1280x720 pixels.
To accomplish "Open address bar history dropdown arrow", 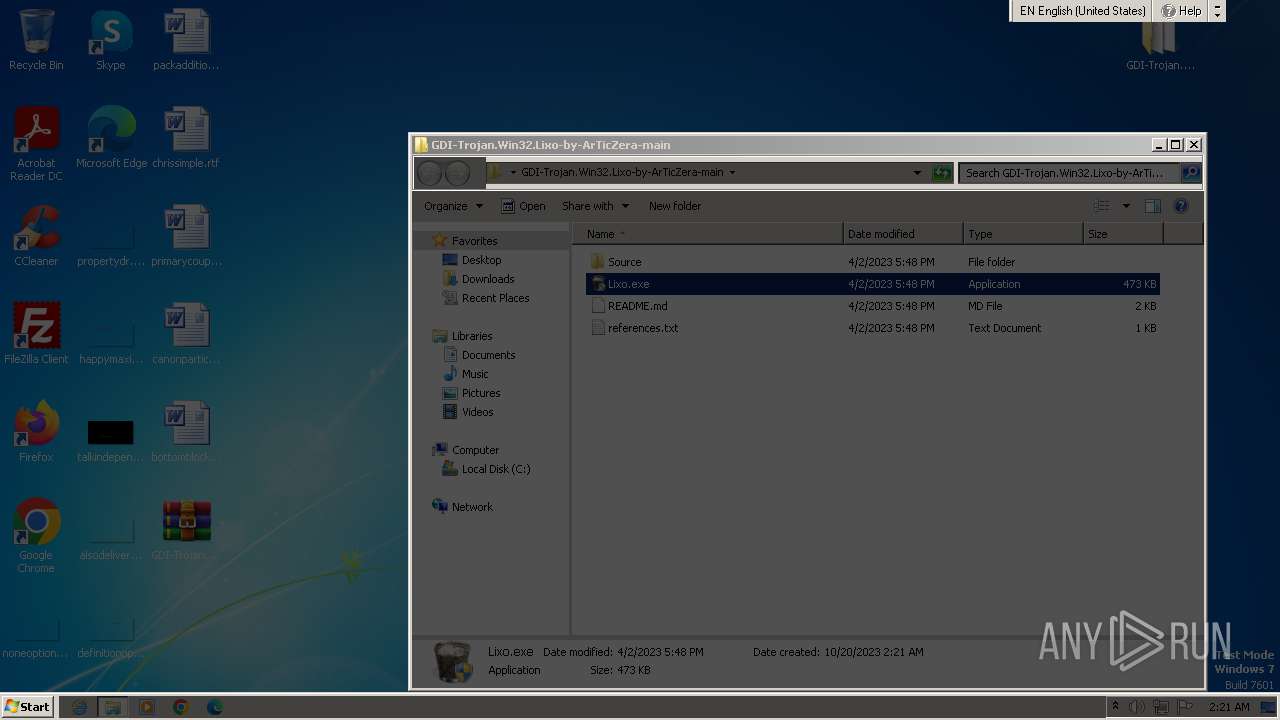I will pos(917,173).
